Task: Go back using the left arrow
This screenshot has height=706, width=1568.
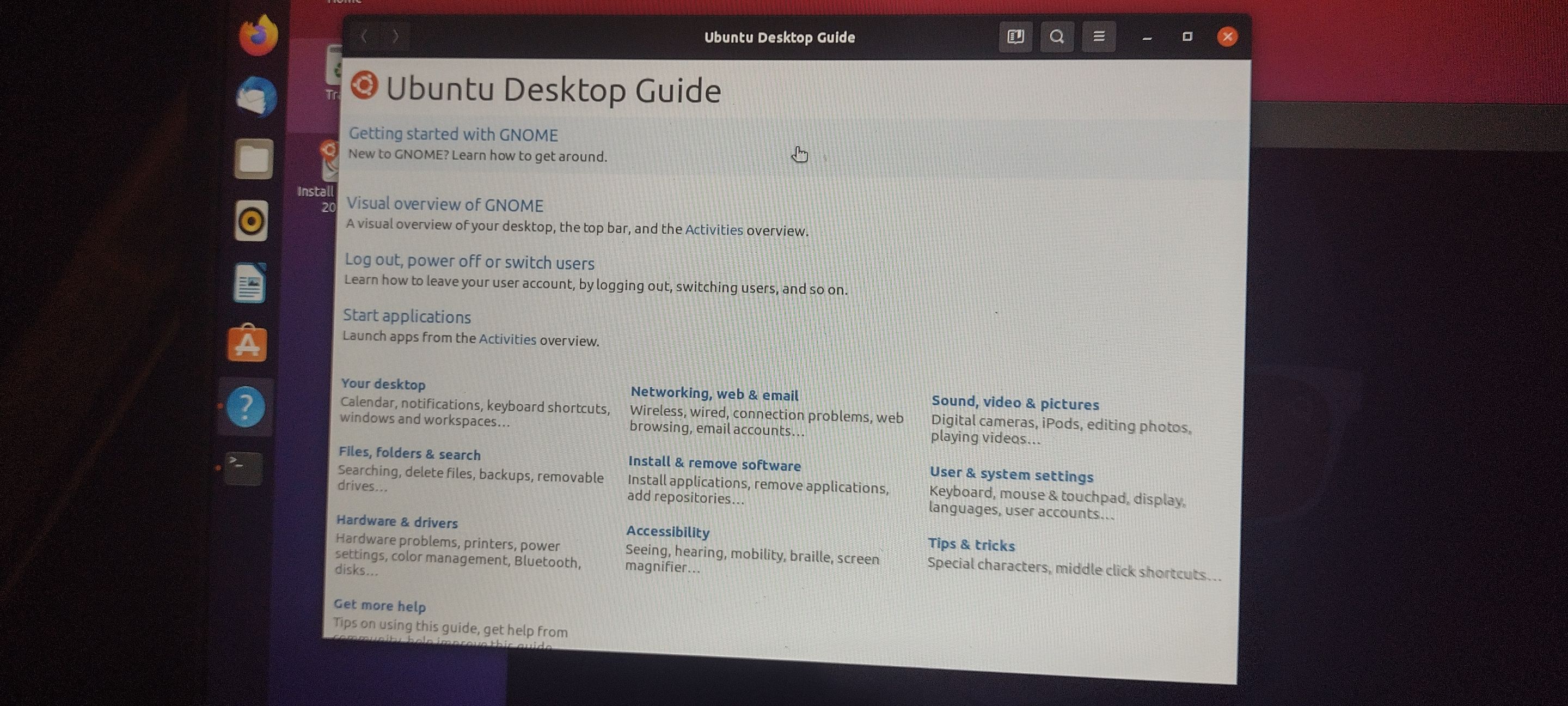Action: click(x=364, y=36)
